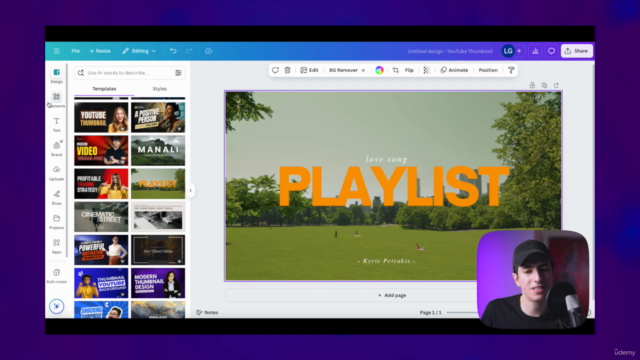640x360 pixels.
Task: Click Edit in the image toolbar
Action: pyautogui.click(x=309, y=70)
